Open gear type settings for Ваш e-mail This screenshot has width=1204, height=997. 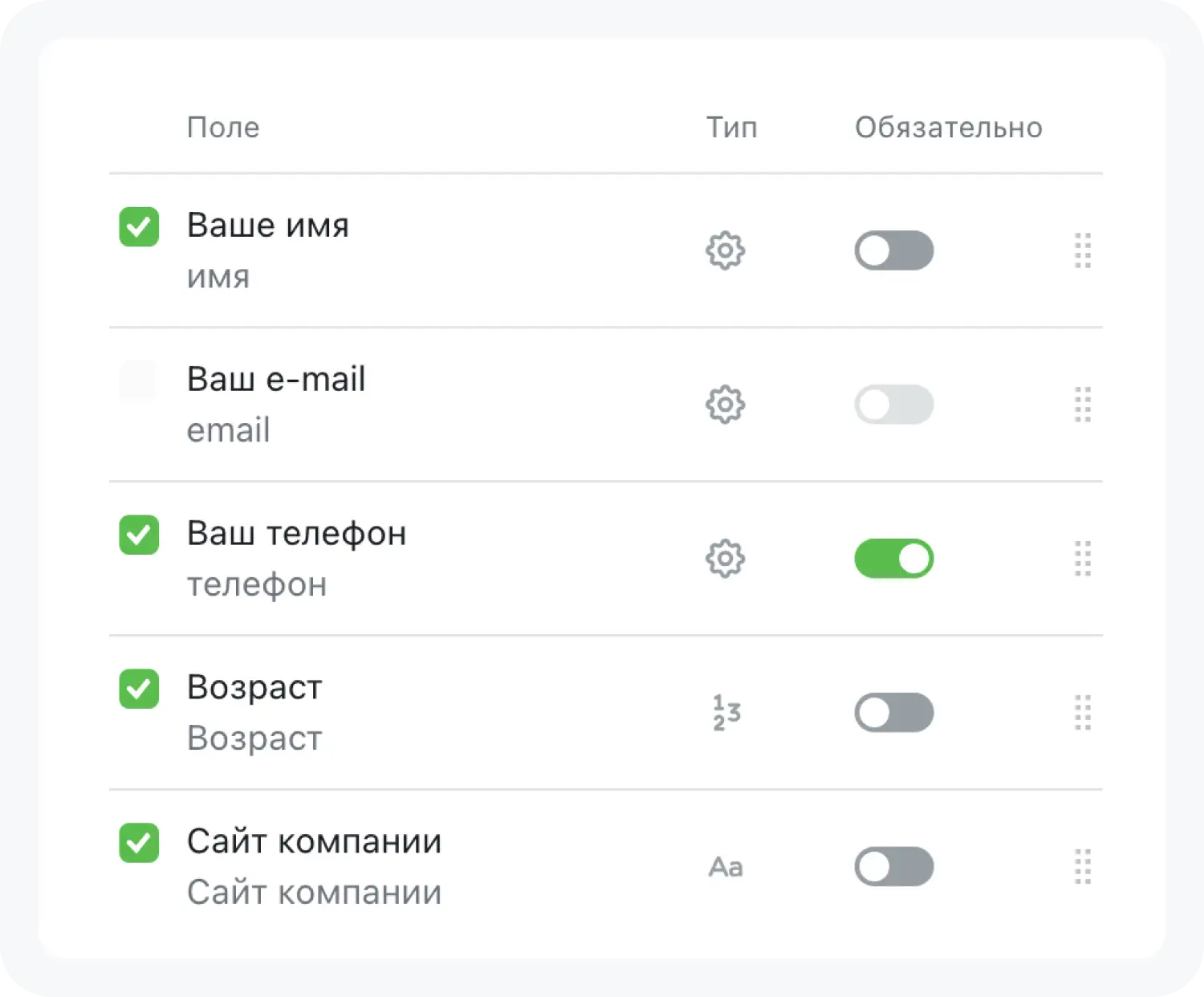tap(725, 405)
